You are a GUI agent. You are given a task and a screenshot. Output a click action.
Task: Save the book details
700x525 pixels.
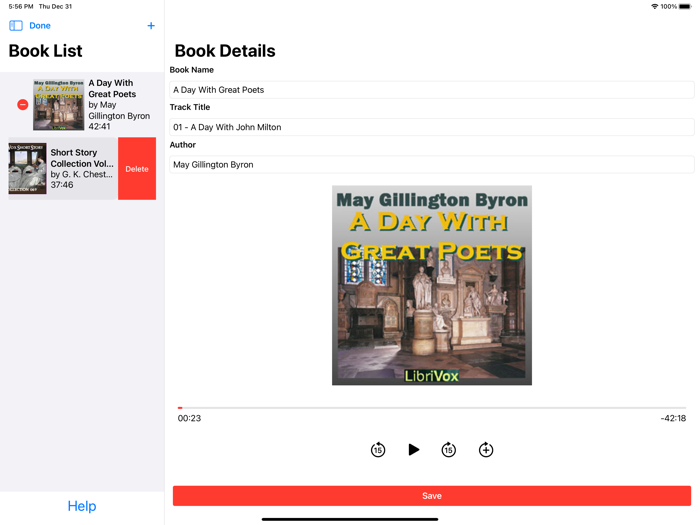(x=432, y=496)
